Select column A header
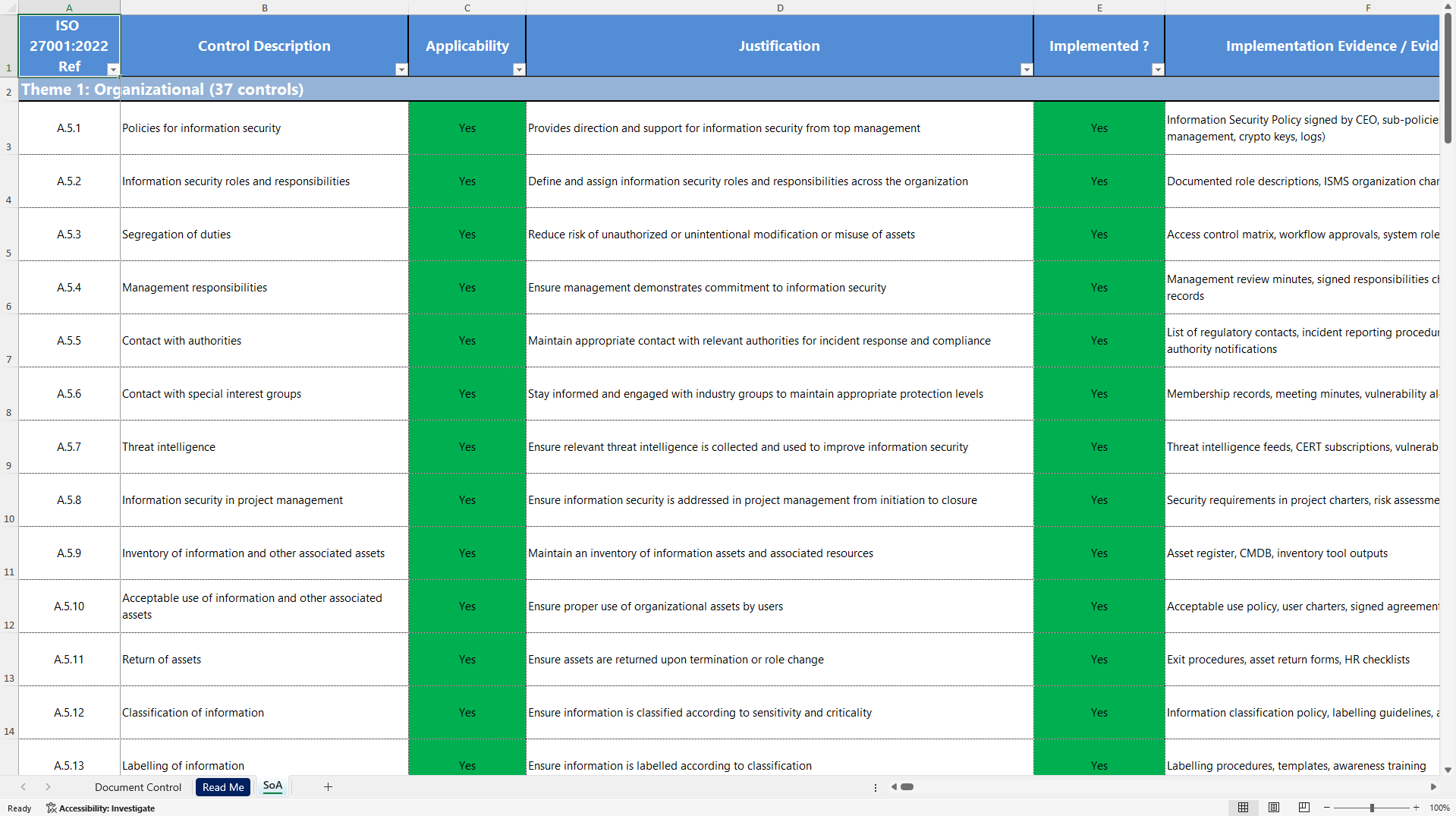Viewport: 1456px width, 816px height. click(69, 8)
